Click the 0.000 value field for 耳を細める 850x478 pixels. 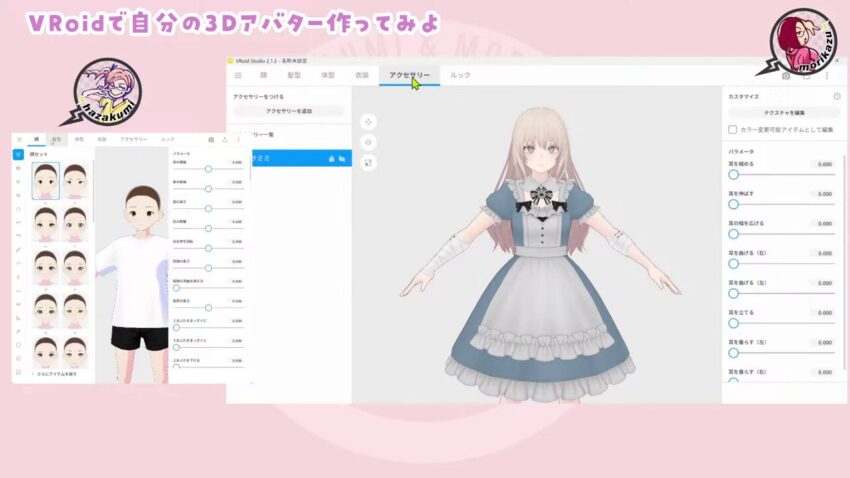pos(822,164)
